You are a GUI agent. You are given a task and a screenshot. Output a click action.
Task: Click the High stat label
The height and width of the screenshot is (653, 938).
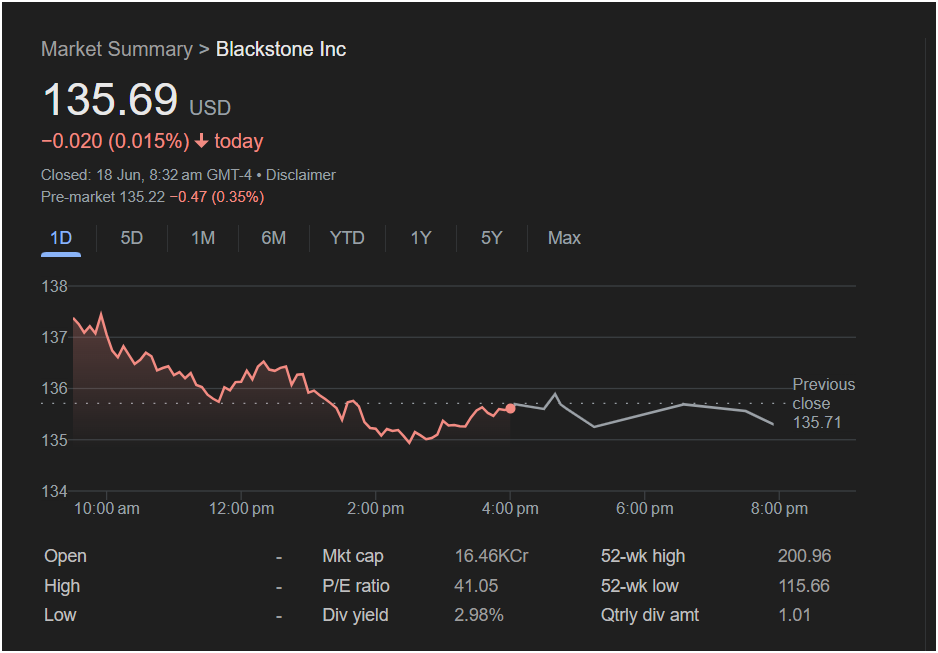pyautogui.click(x=62, y=586)
